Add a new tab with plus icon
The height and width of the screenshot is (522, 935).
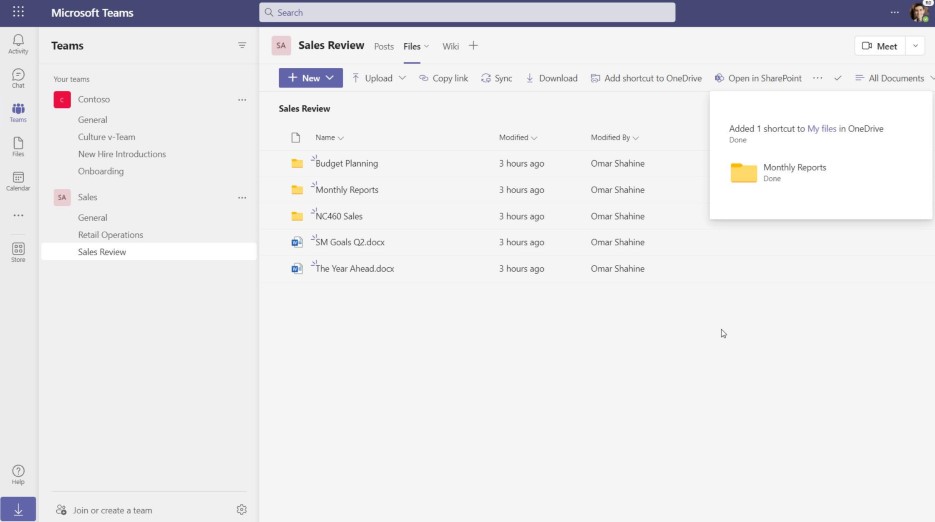pos(473,45)
